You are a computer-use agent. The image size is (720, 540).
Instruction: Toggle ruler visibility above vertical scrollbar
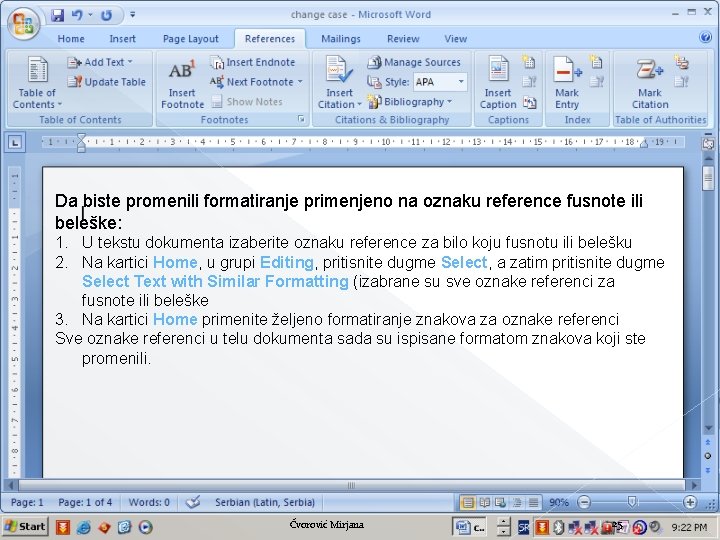pyautogui.click(x=708, y=144)
